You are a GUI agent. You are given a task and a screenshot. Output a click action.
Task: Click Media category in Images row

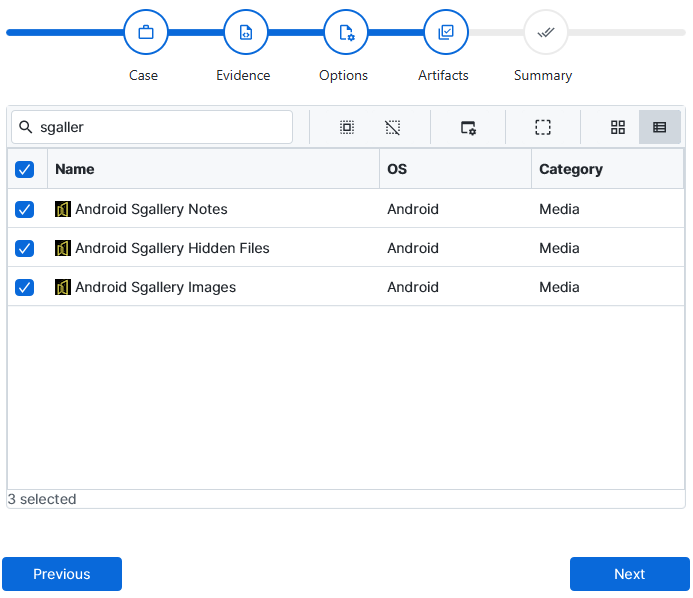[559, 287]
